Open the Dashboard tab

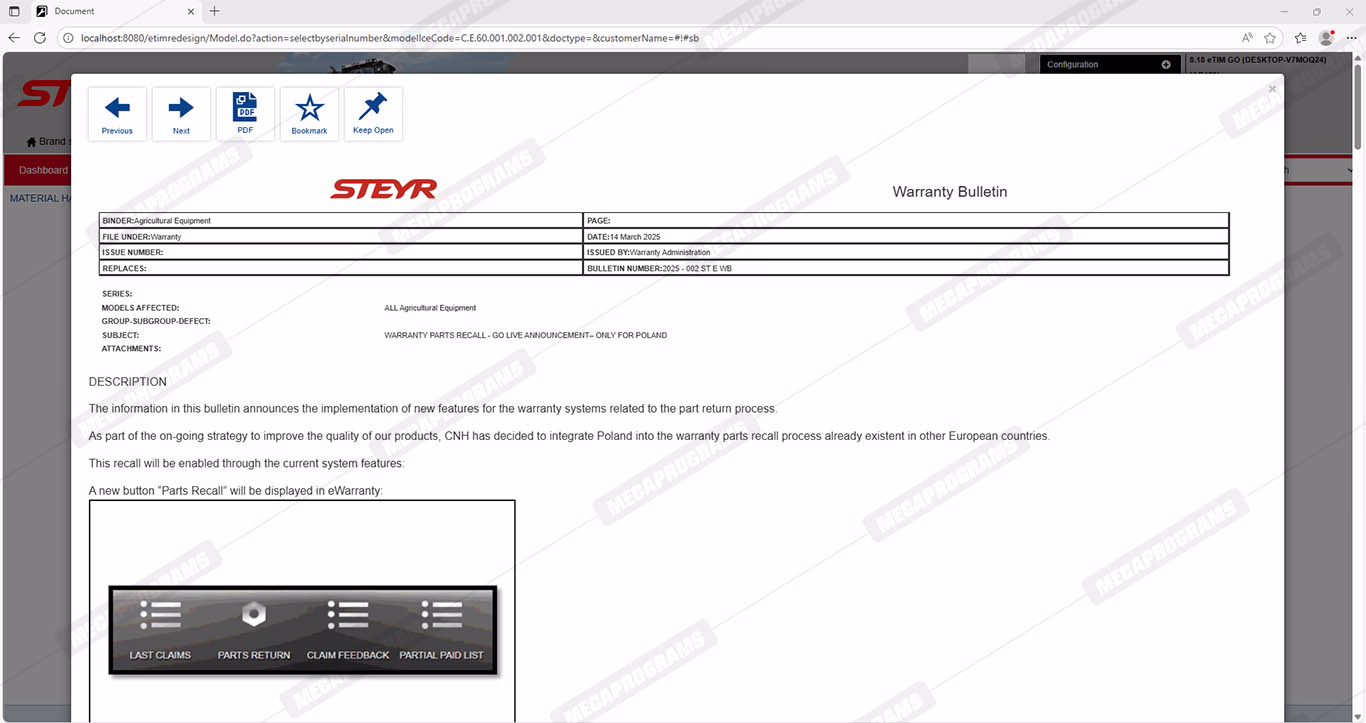pos(43,170)
